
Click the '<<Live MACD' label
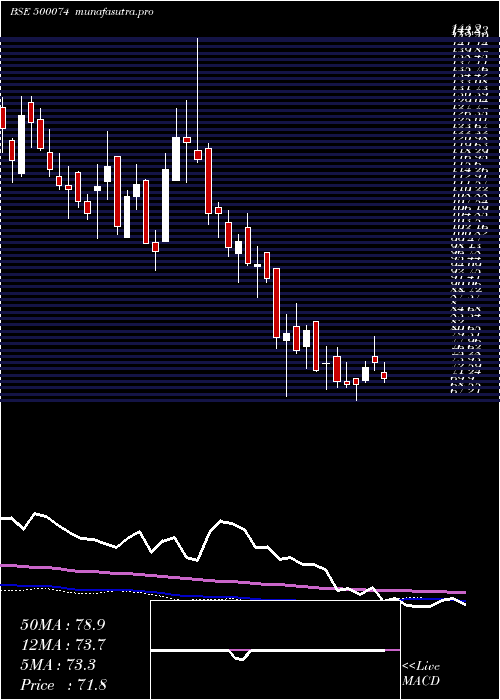(421, 674)
